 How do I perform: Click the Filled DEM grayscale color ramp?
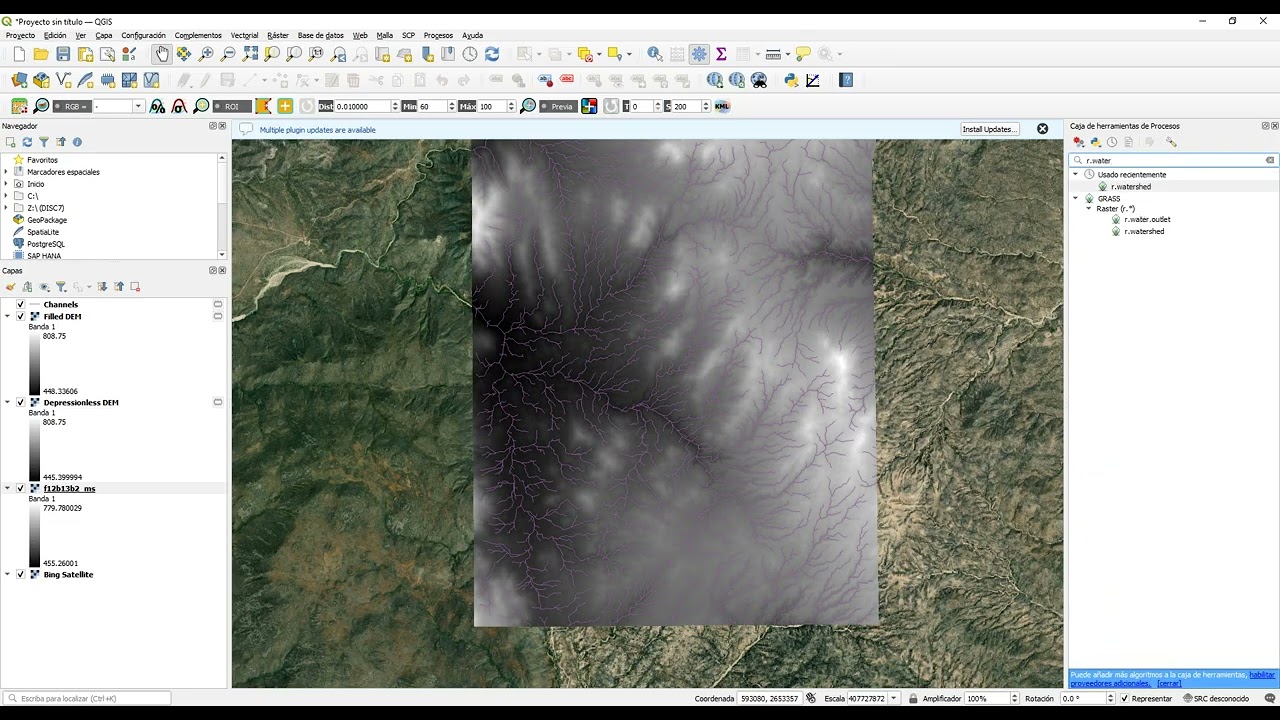click(x=35, y=364)
